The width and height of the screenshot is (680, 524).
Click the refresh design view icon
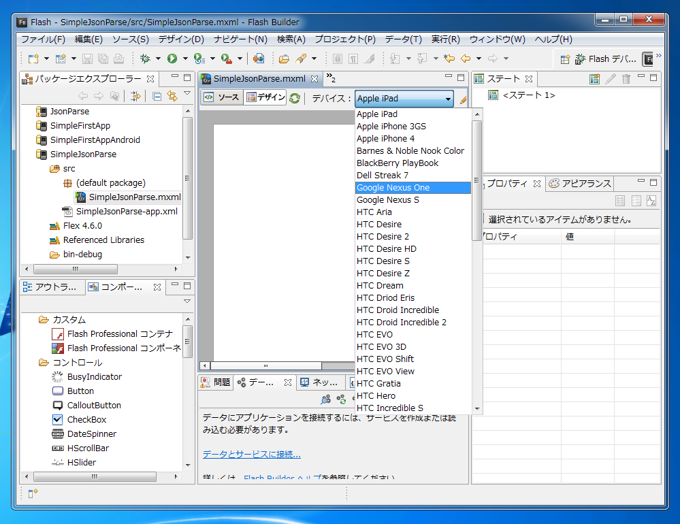pyautogui.click(x=295, y=98)
